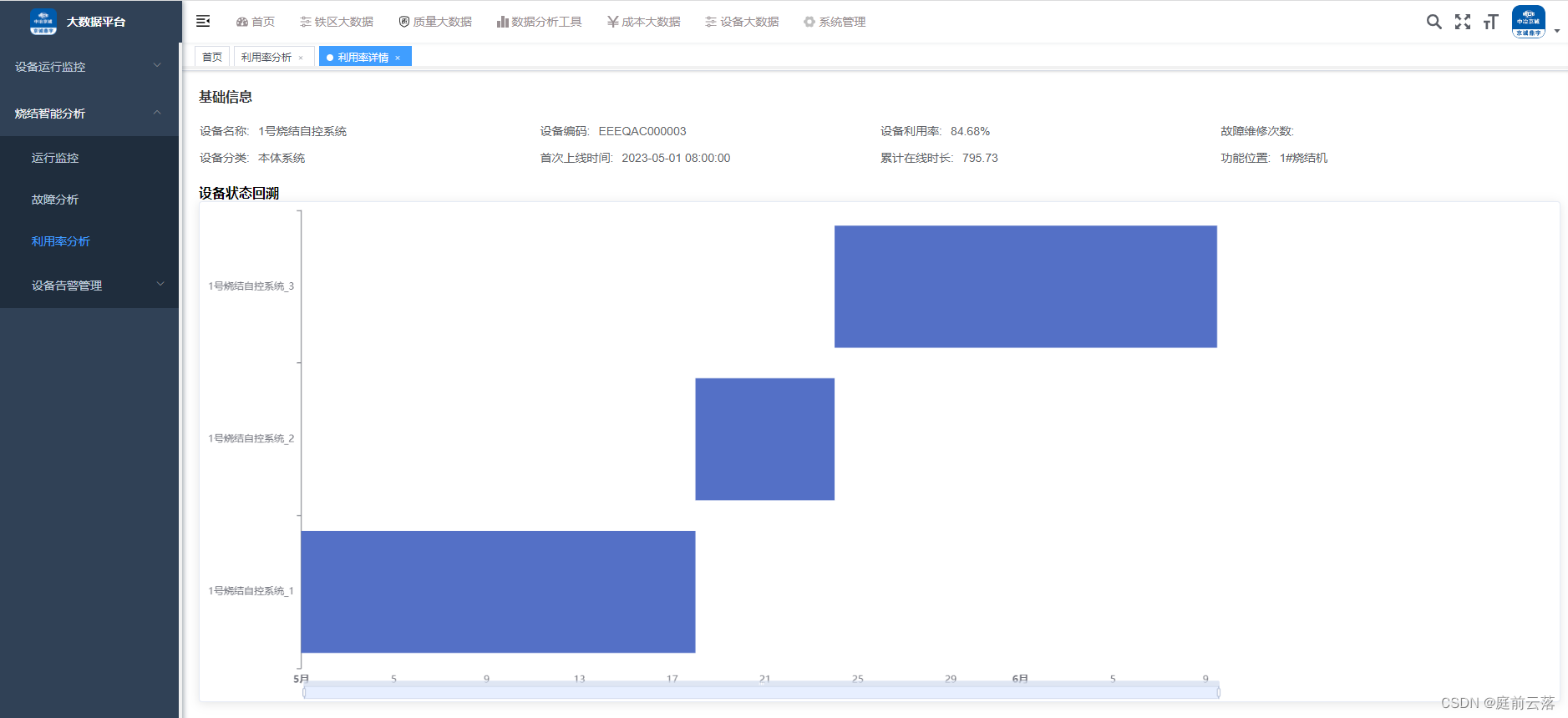The image size is (1568, 718).
Task: Open 铁区大数据 top menu
Action: [337, 22]
